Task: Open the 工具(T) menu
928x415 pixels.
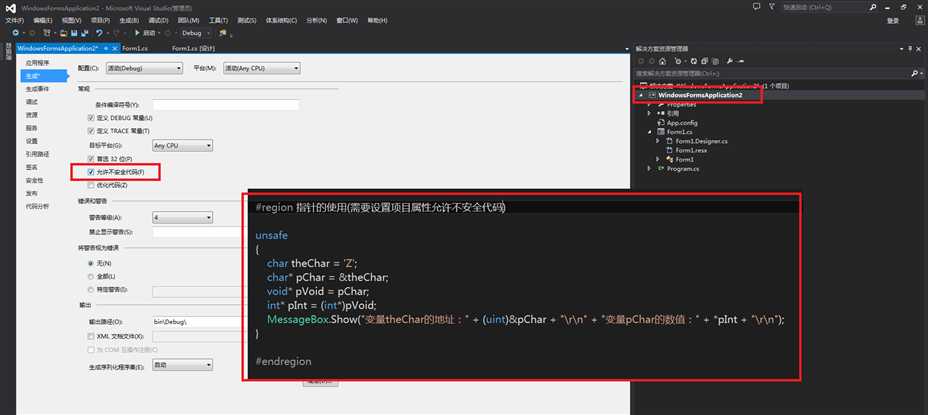Action: pos(218,21)
